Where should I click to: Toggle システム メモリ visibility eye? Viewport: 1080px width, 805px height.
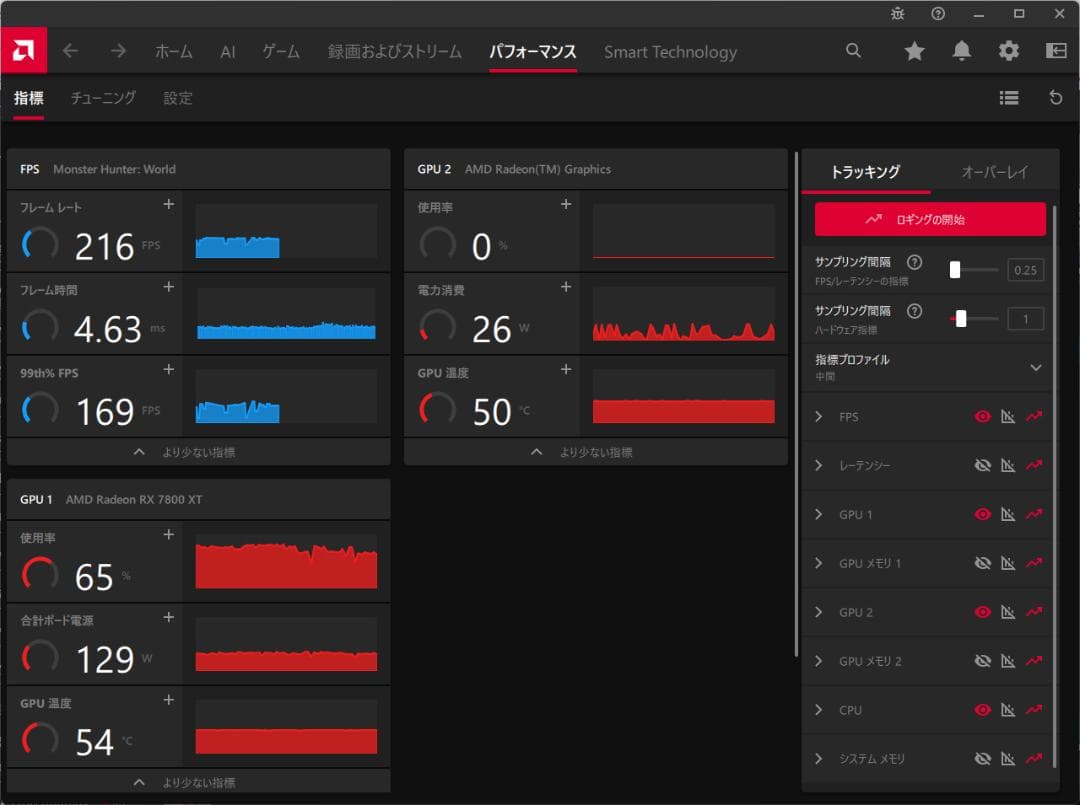(983, 759)
